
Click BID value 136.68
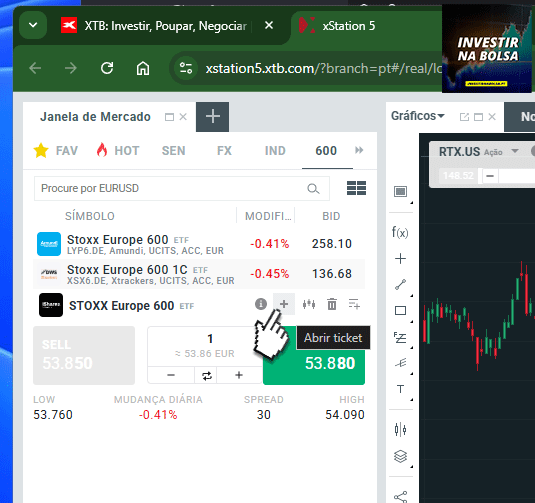pos(332,274)
